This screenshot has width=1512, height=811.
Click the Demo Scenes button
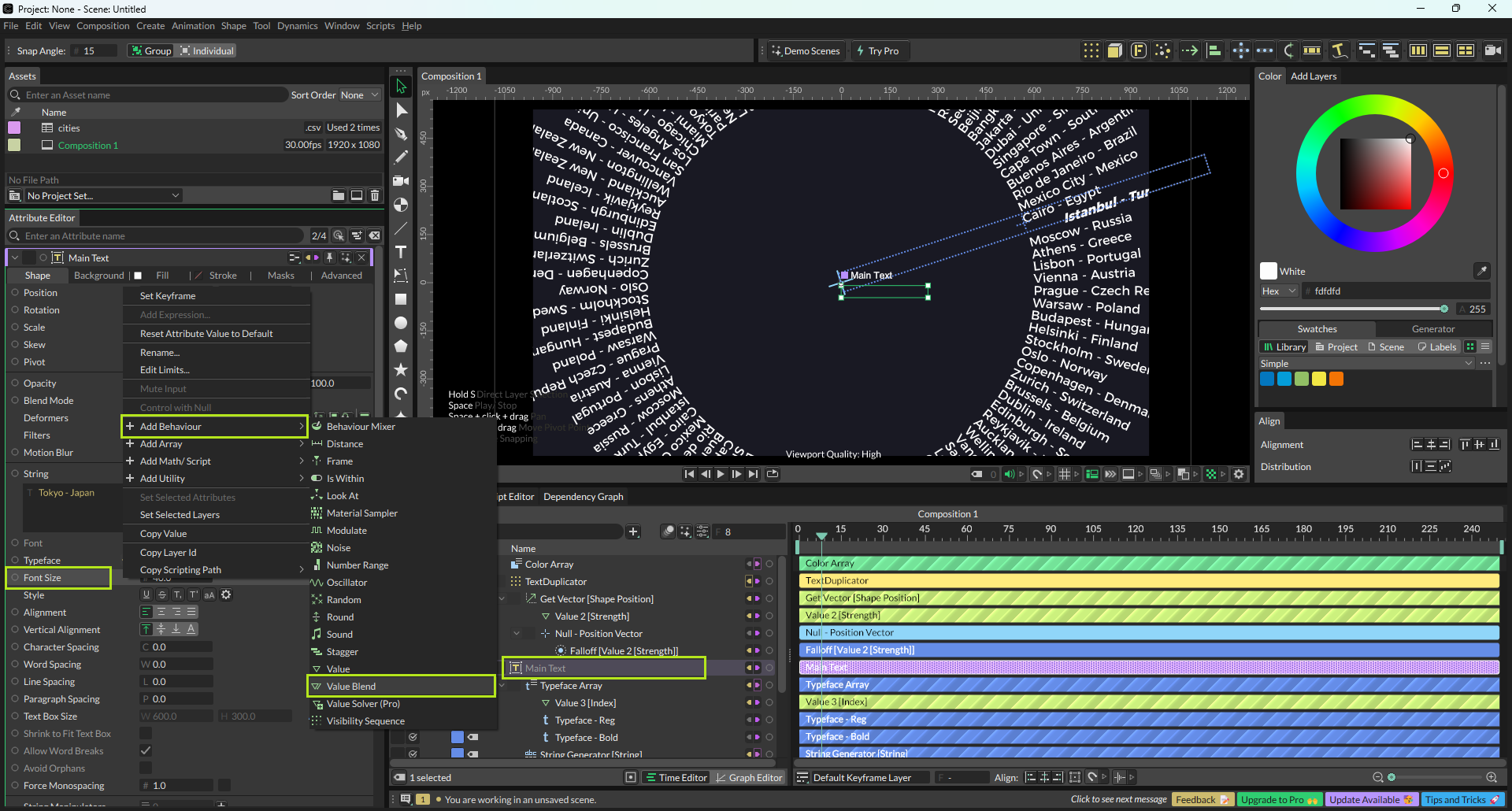pyautogui.click(x=806, y=51)
